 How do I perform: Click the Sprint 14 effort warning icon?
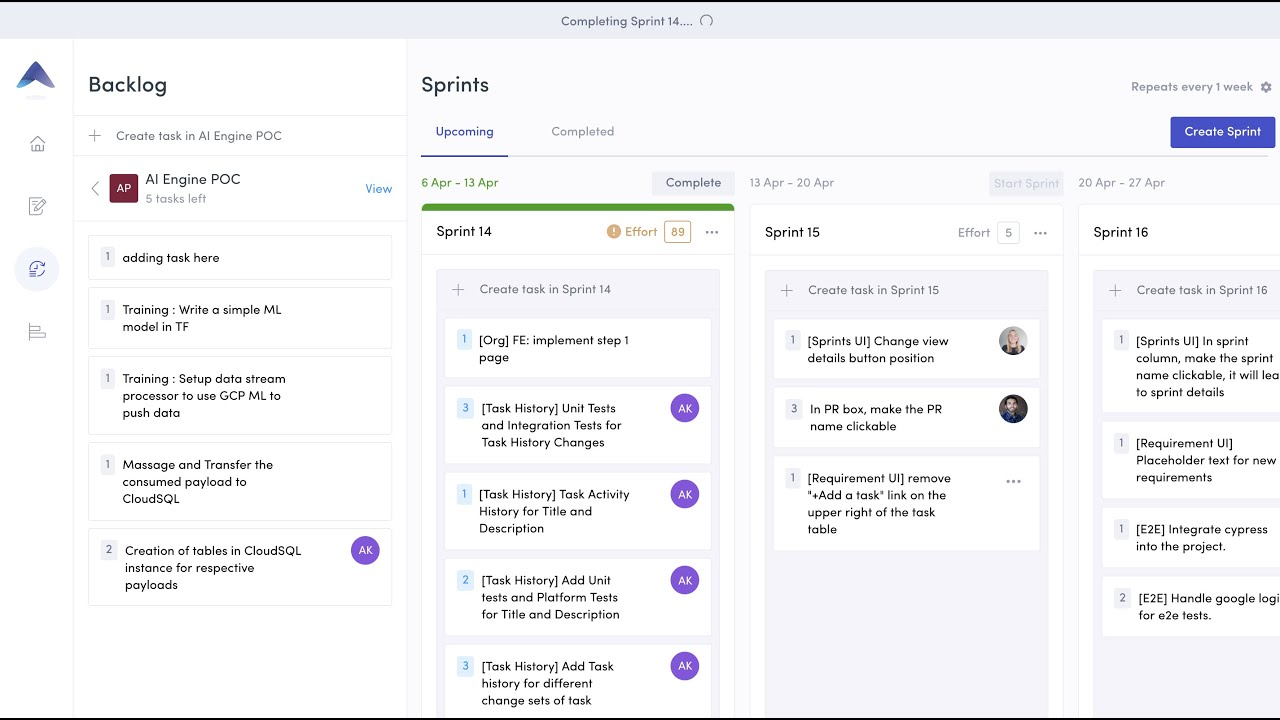tap(614, 232)
